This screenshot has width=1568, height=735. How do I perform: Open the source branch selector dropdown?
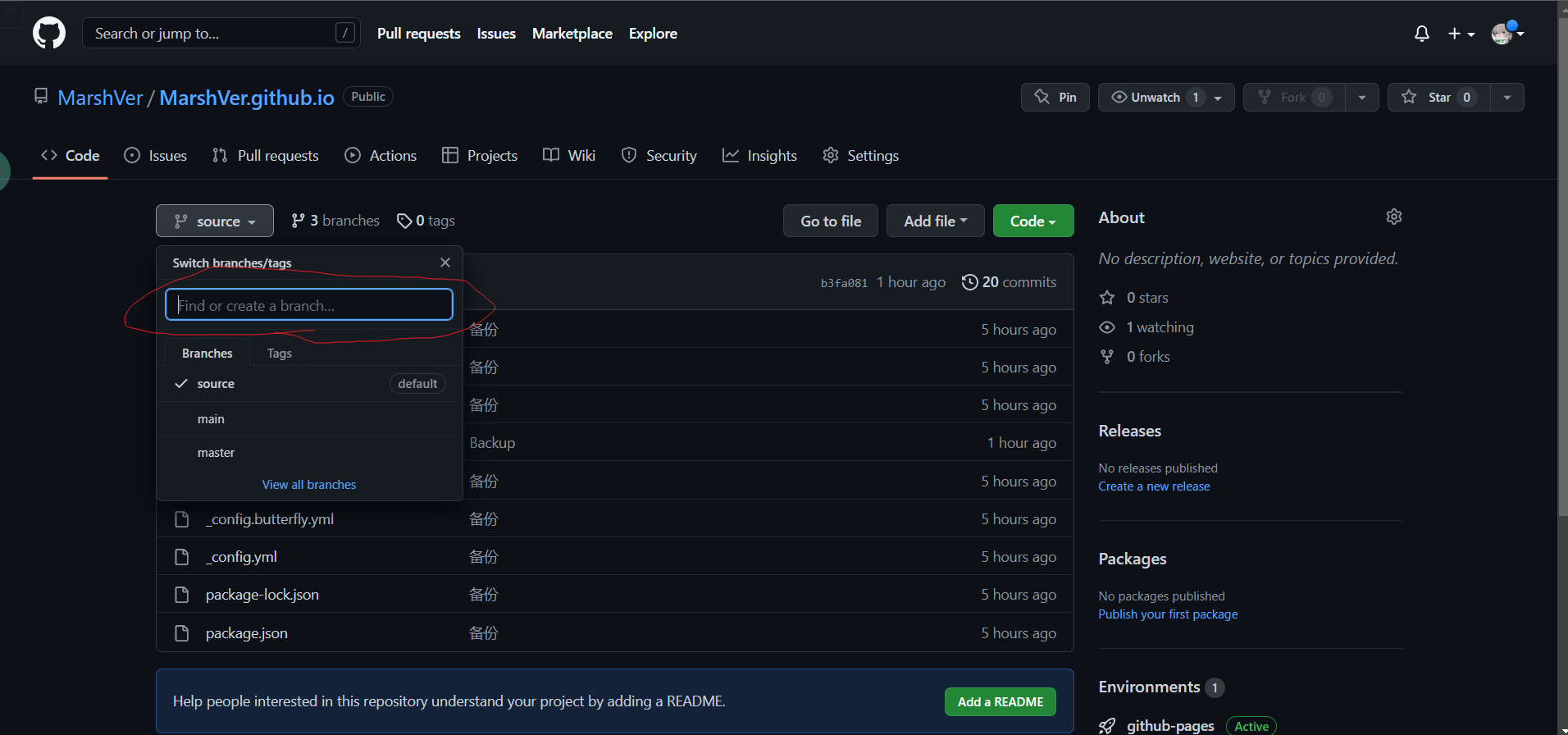215,221
